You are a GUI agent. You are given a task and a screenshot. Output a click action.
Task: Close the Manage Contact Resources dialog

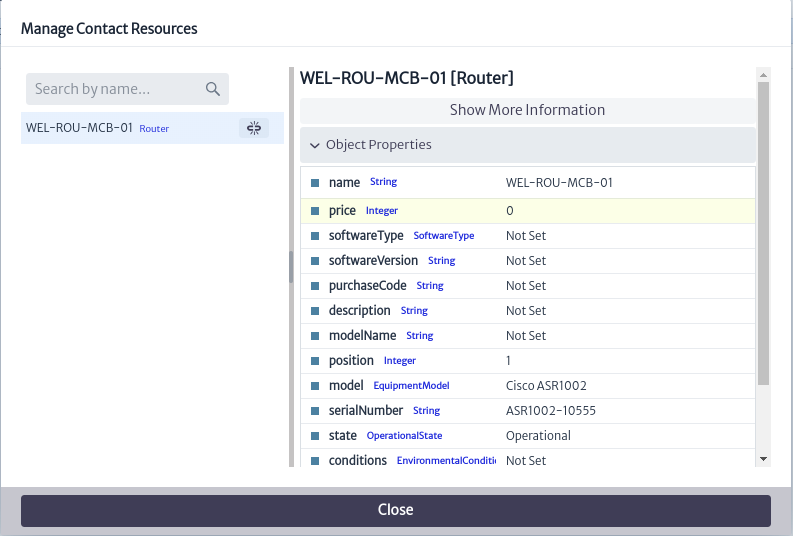click(395, 510)
